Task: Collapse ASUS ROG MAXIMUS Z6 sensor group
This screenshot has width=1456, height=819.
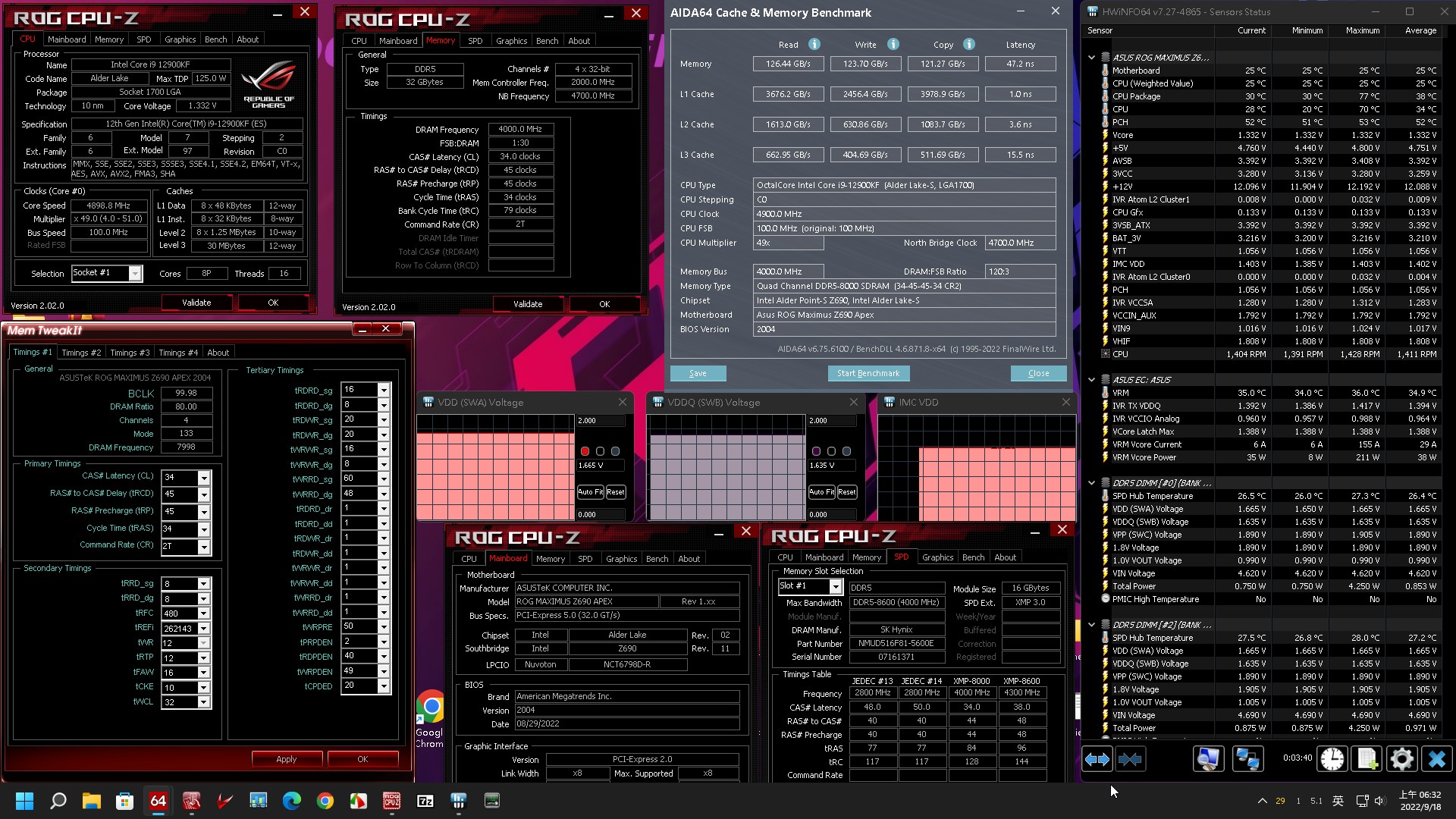Action: pos(1091,58)
